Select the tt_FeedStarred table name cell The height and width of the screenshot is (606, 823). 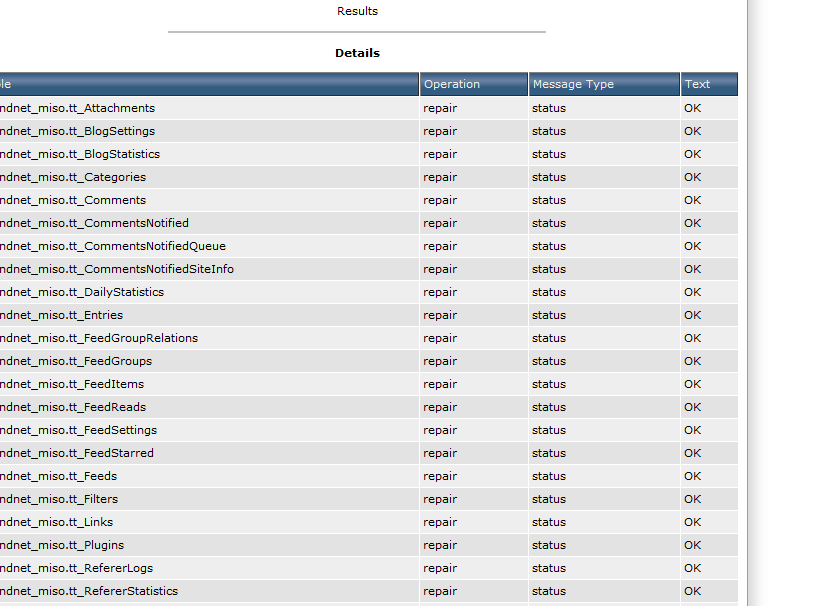209,453
